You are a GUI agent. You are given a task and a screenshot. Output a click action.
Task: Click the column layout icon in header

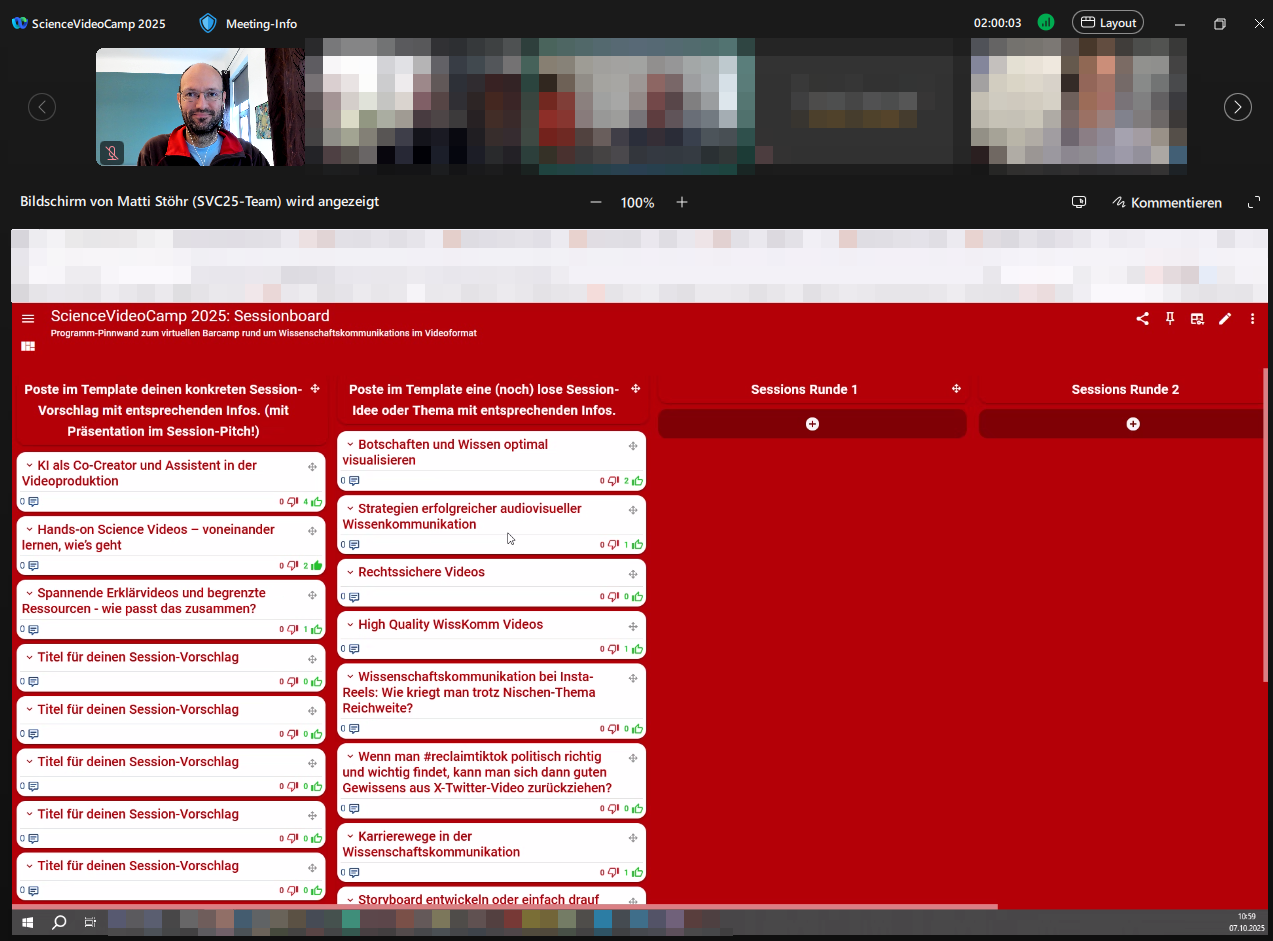click(1197, 319)
